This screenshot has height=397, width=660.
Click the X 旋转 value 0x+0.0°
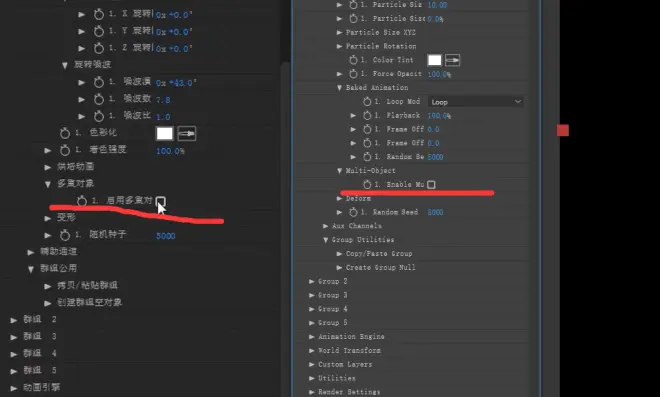click(x=174, y=15)
